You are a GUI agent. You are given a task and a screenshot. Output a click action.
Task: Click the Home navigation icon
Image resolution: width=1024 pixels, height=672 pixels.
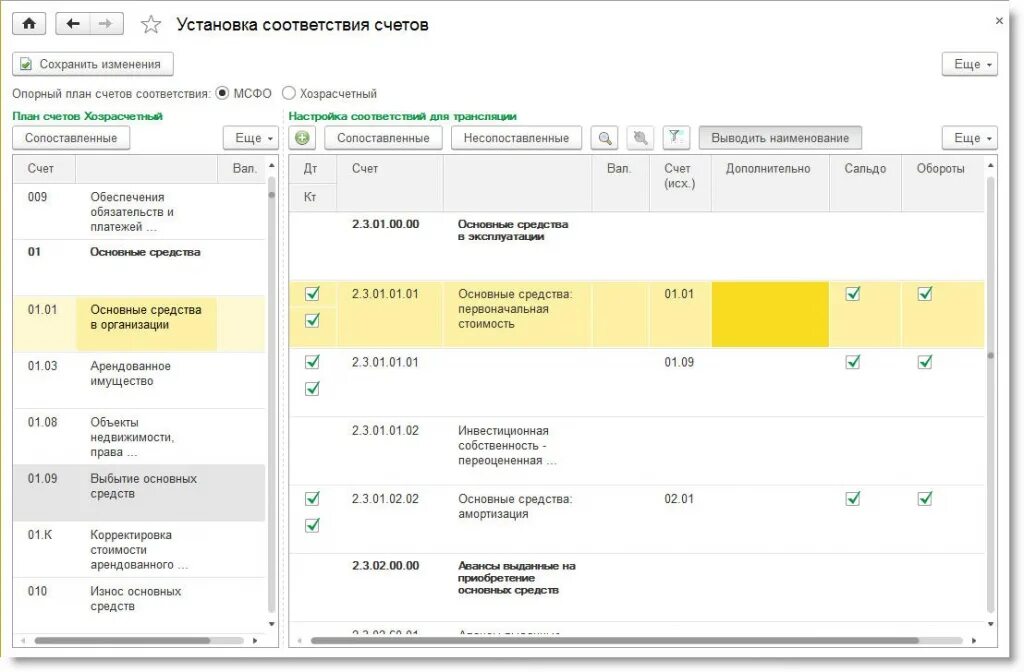pos(28,22)
